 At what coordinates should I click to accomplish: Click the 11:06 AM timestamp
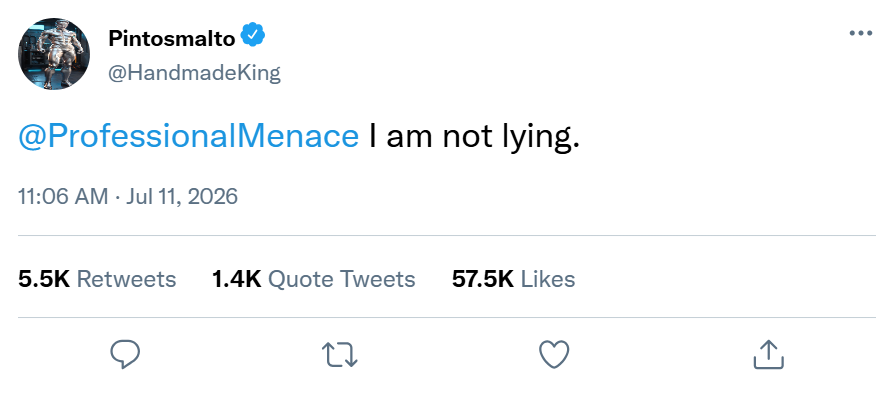pyautogui.click(x=63, y=196)
